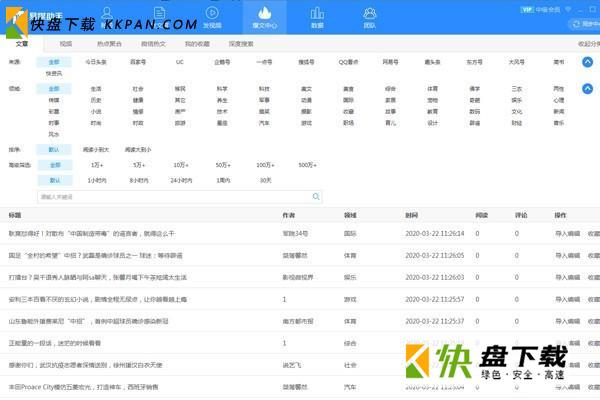Switch to the 视频 tab
This screenshot has width=600, height=400.
point(66,44)
